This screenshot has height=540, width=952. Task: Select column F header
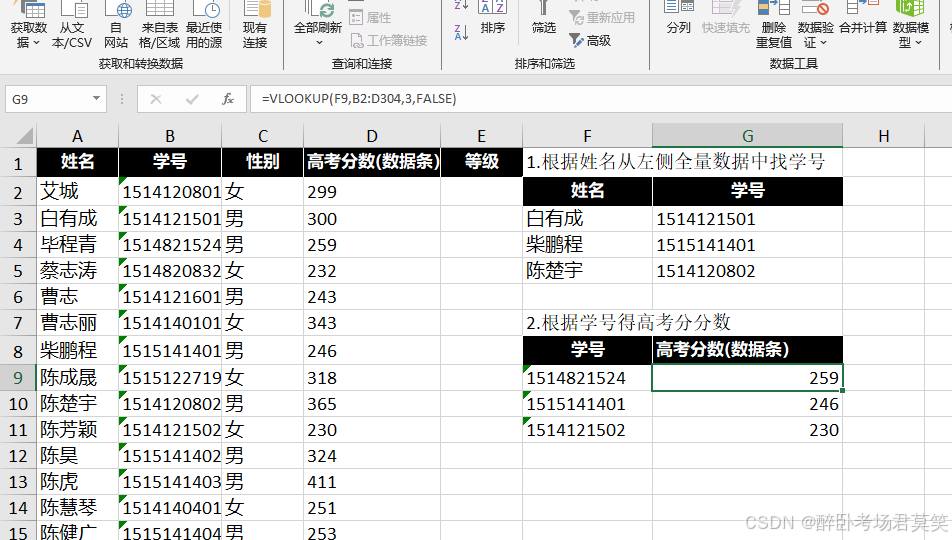click(x=587, y=136)
